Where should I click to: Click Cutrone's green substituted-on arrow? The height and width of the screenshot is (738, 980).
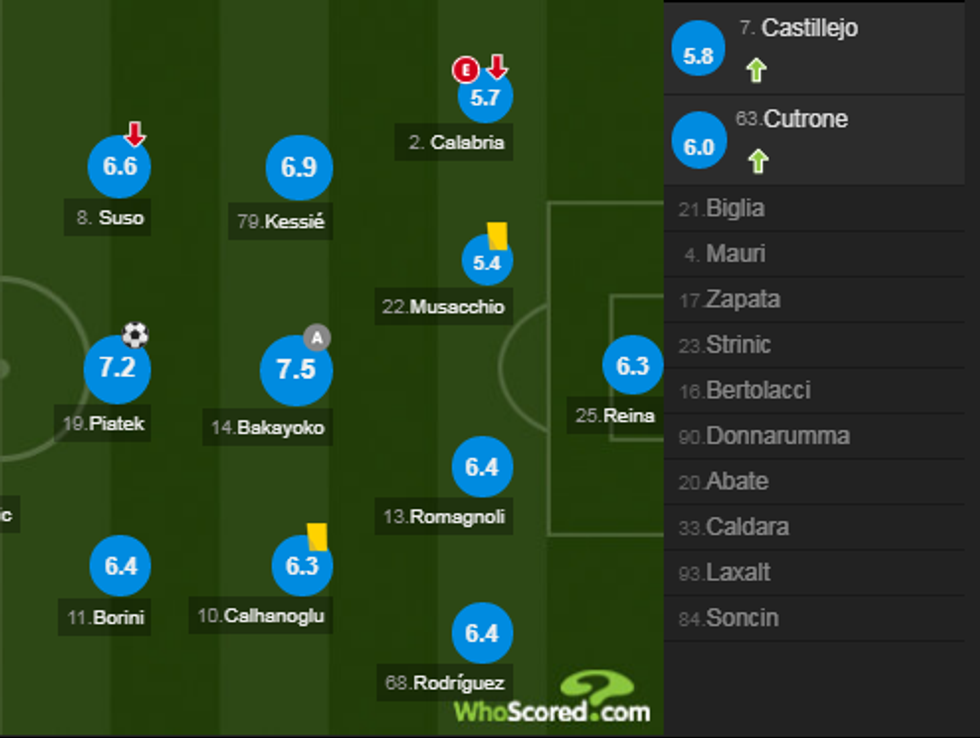tap(758, 161)
